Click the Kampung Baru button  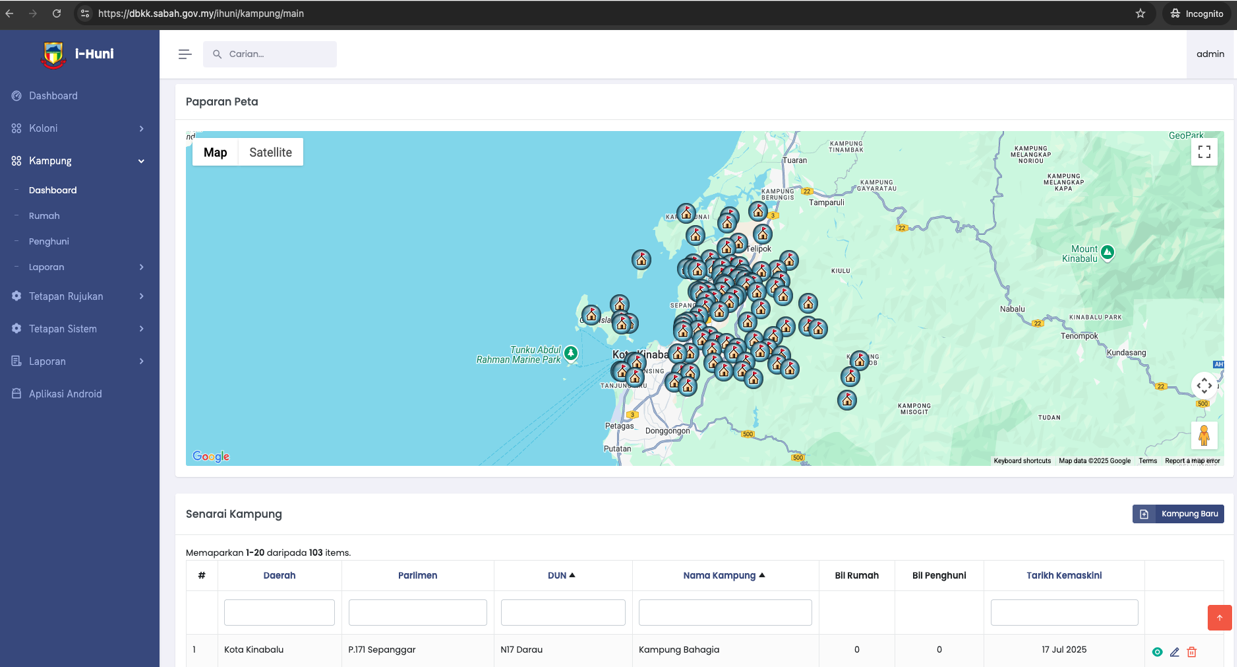click(1178, 514)
